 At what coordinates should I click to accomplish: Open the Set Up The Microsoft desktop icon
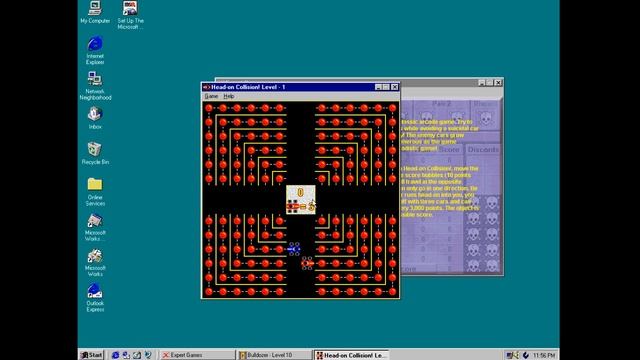[x=130, y=15]
